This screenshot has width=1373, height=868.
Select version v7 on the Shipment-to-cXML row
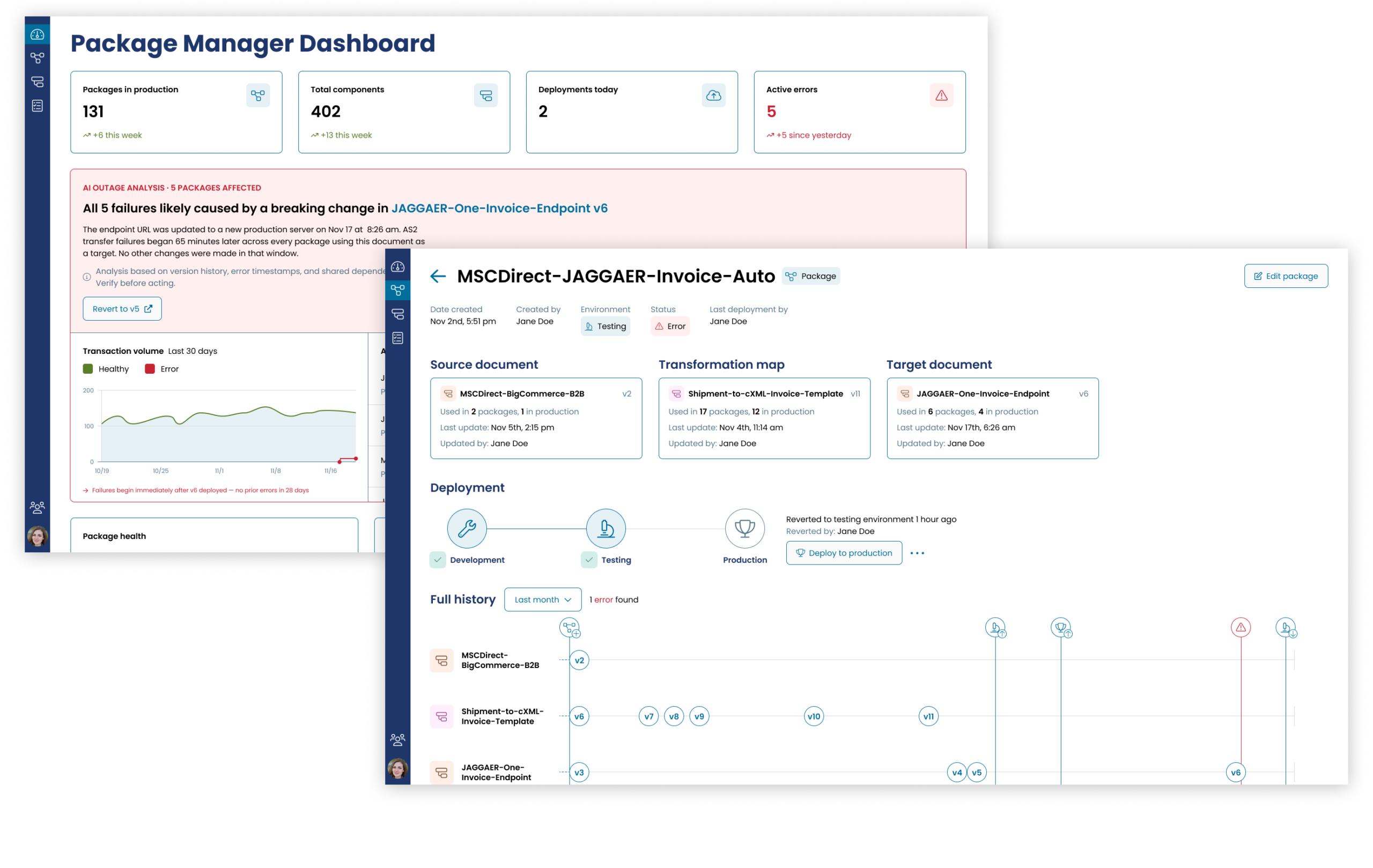pos(649,716)
